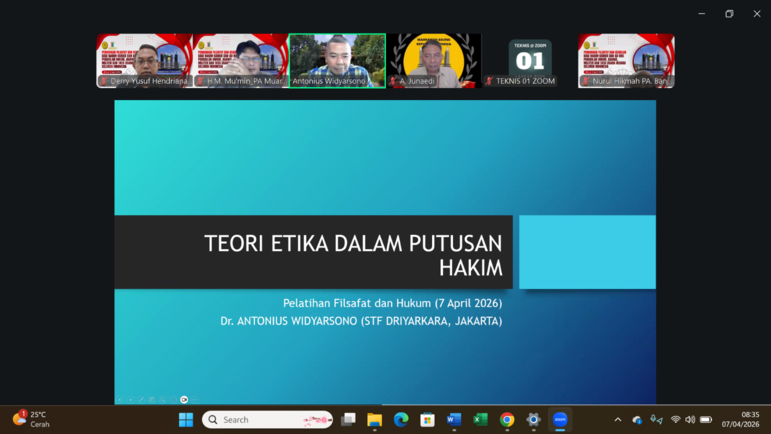
Task: Click Dr. ANTONIUS WIDYARSONO (STF DRIYARKARA, JAKARTA) text
Action: coord(361,321)
